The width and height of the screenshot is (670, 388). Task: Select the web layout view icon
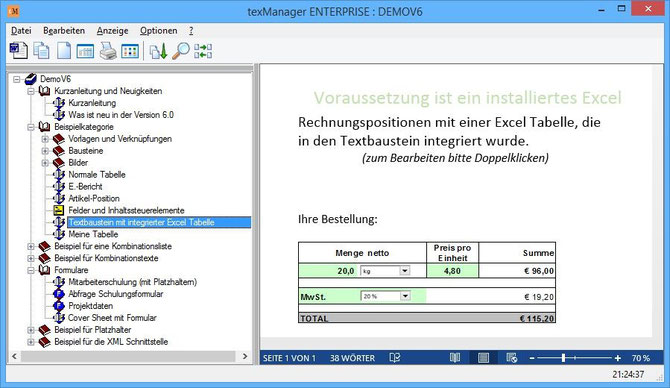(511, 358)
